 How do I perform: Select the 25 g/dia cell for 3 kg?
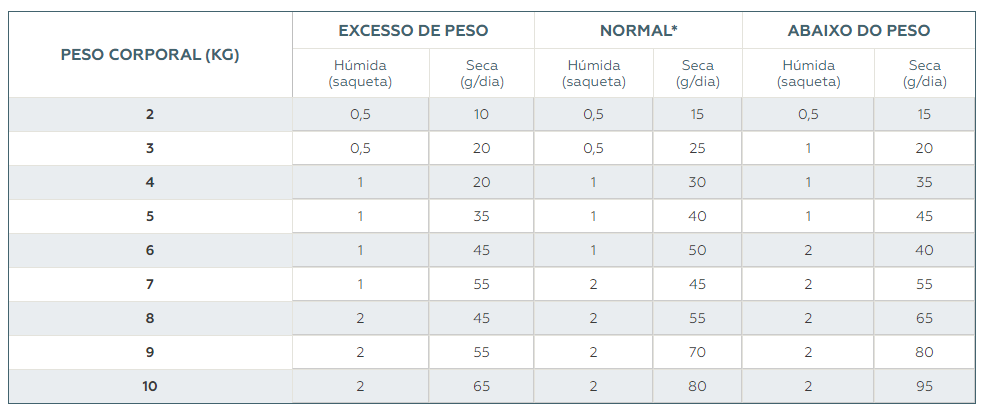(x=697, y=148)
